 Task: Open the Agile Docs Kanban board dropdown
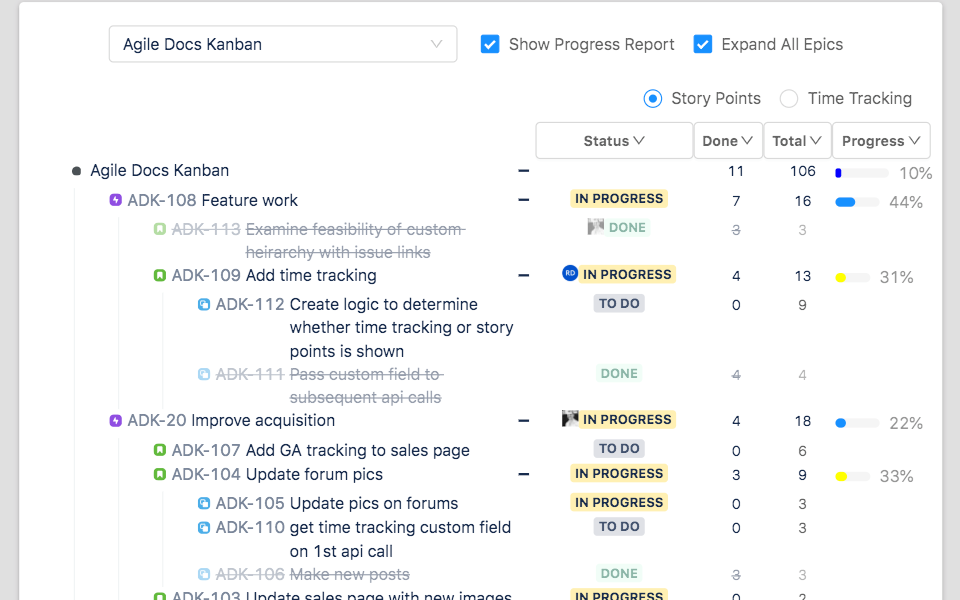tap(283, 44)
